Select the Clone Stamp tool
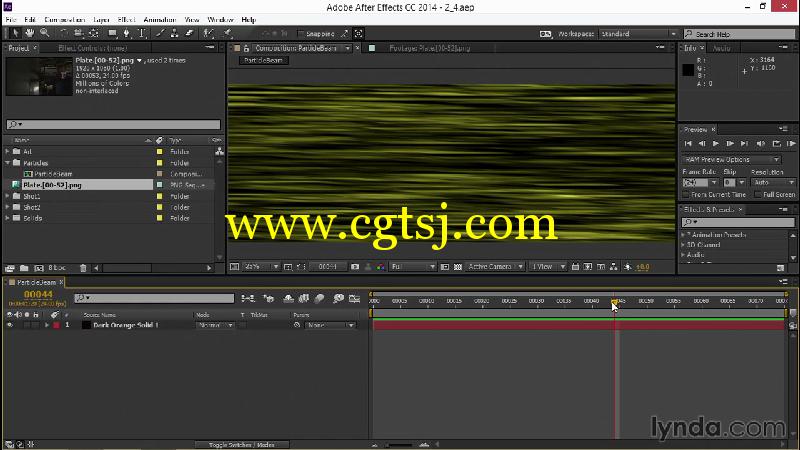This screenshot has height=450, width=800. 174,34
